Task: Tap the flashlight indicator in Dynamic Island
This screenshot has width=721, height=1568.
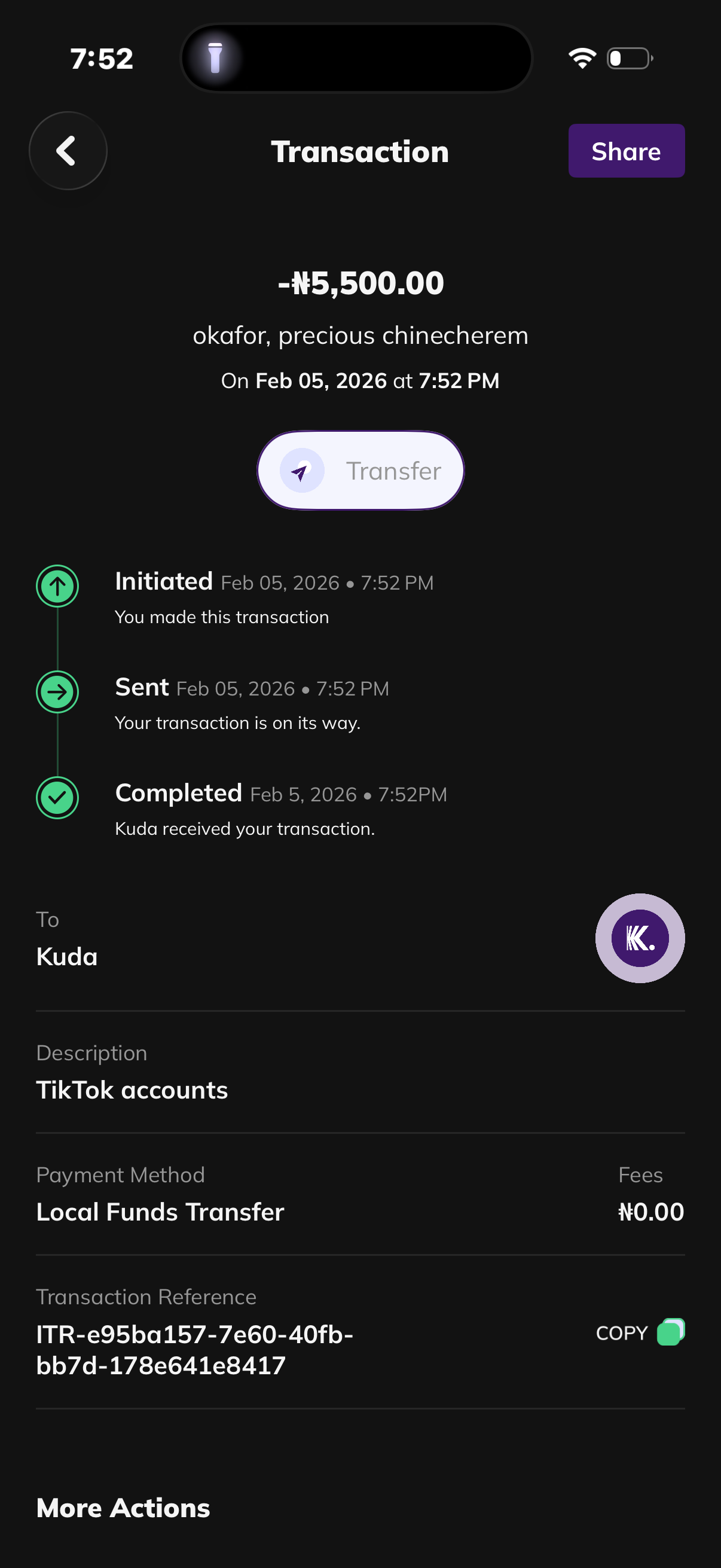Action: [x=215, y=59]
